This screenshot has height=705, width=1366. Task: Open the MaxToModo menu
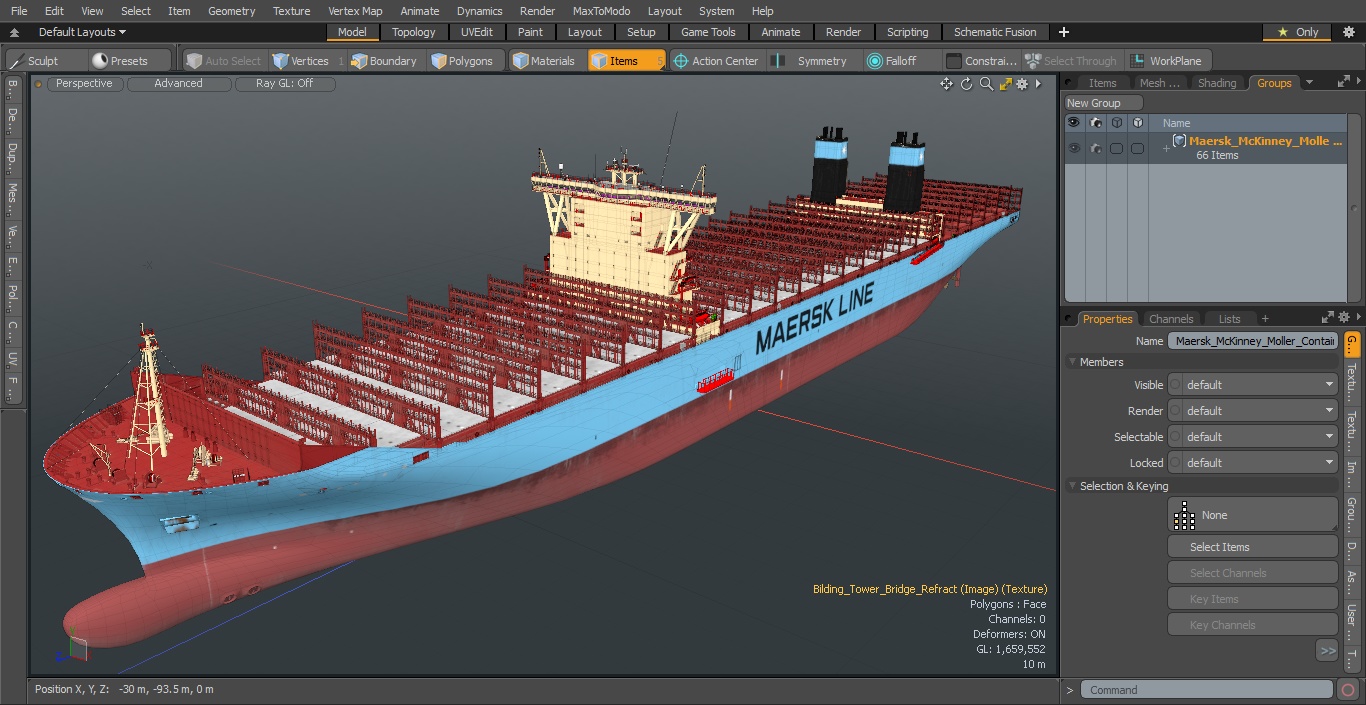tap(601, 11)
